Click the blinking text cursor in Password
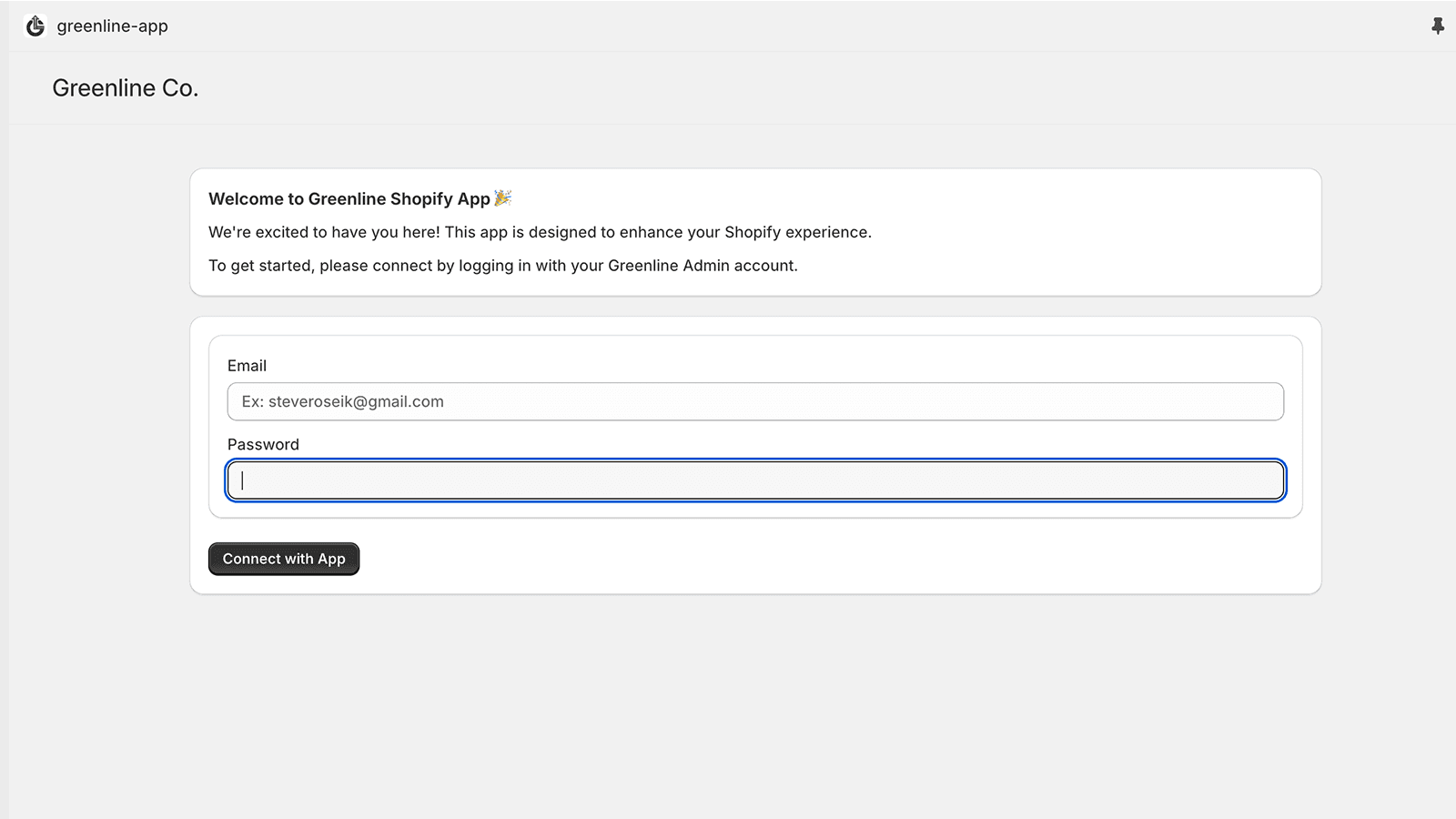Screen dimensions: 1456x819 [242, 480]
